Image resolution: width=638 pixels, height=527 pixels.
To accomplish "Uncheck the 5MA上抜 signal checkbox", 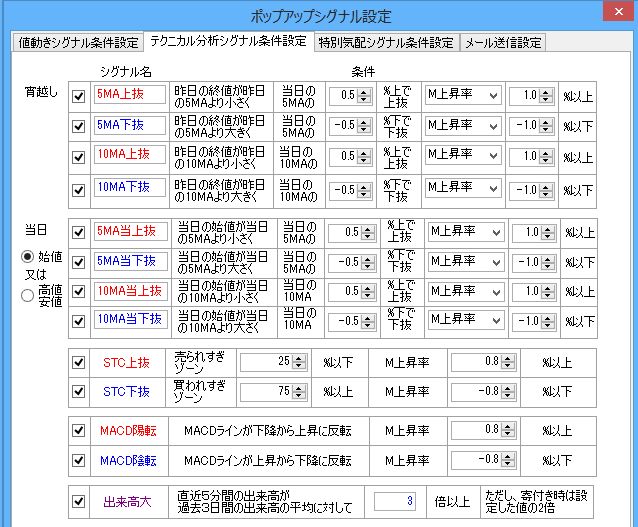I will click(79, 96).
